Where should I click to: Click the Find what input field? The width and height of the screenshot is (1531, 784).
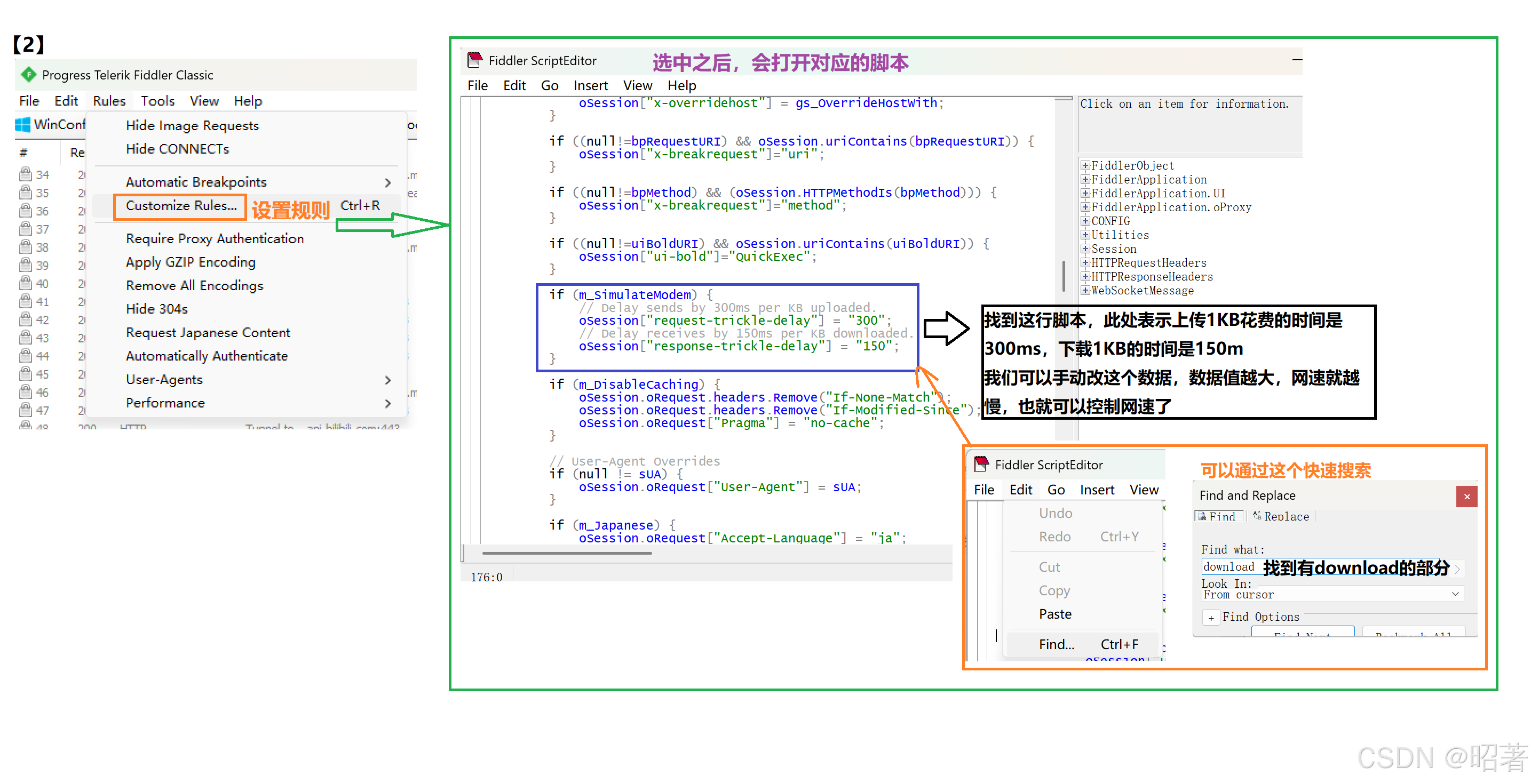(1230, 567)
